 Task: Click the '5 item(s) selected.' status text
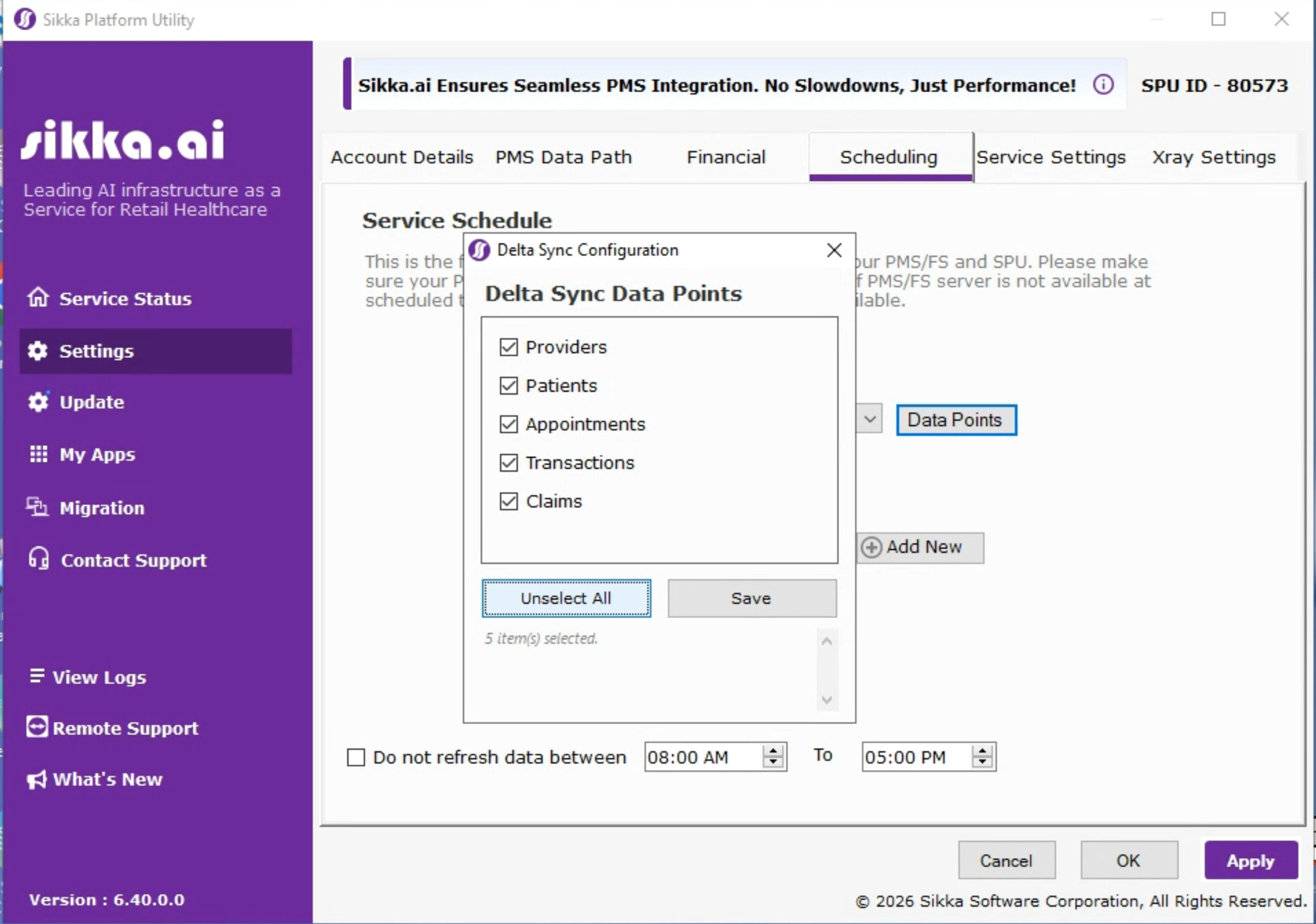point(541,639)
